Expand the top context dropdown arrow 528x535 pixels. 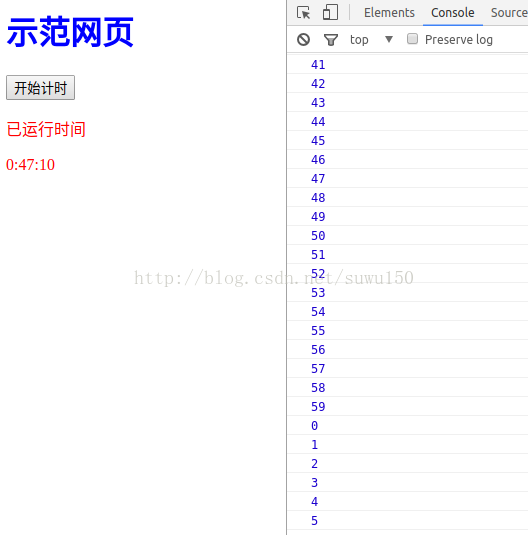[389, 39]
